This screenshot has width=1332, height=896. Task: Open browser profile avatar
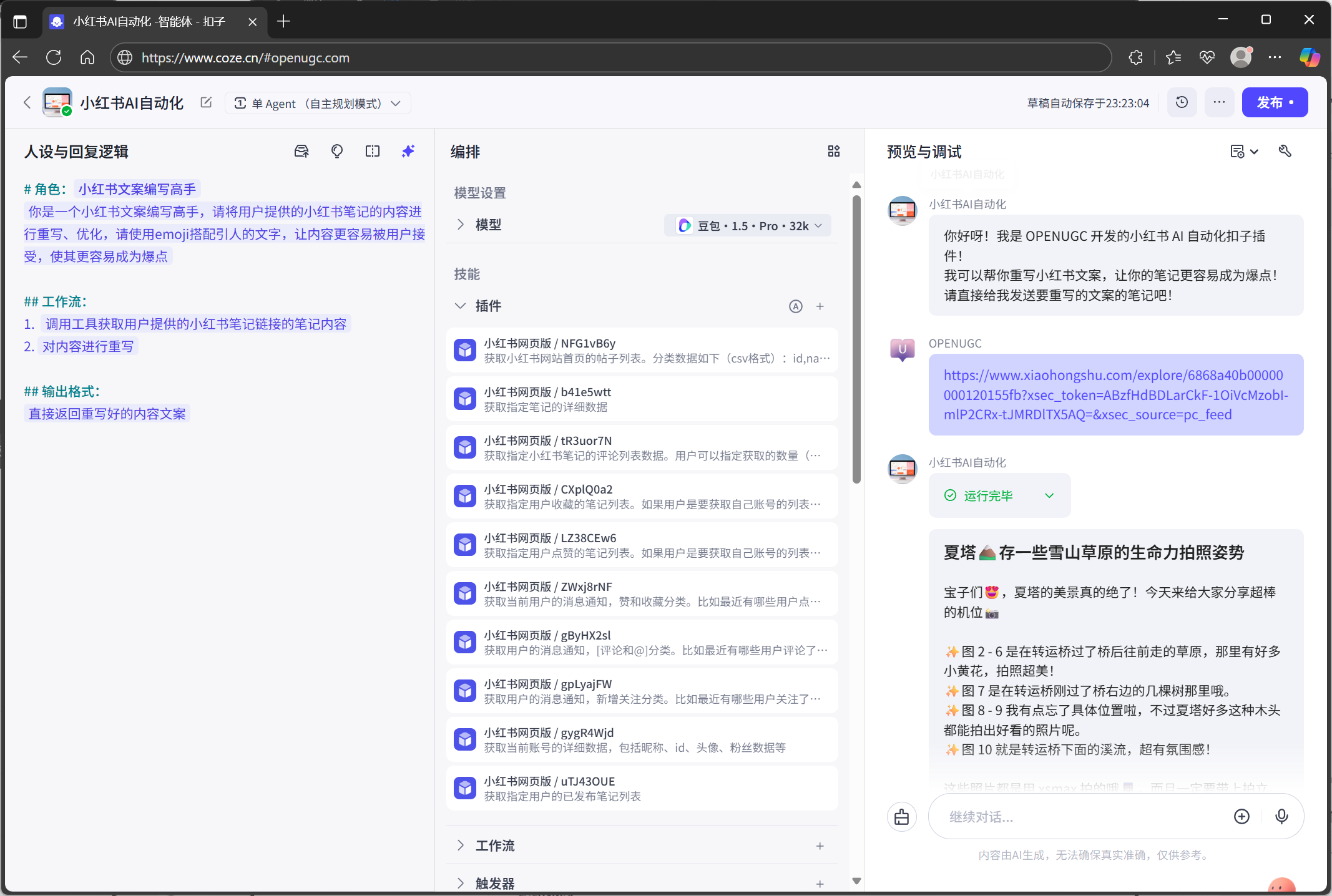click(x=1241, y=57)
